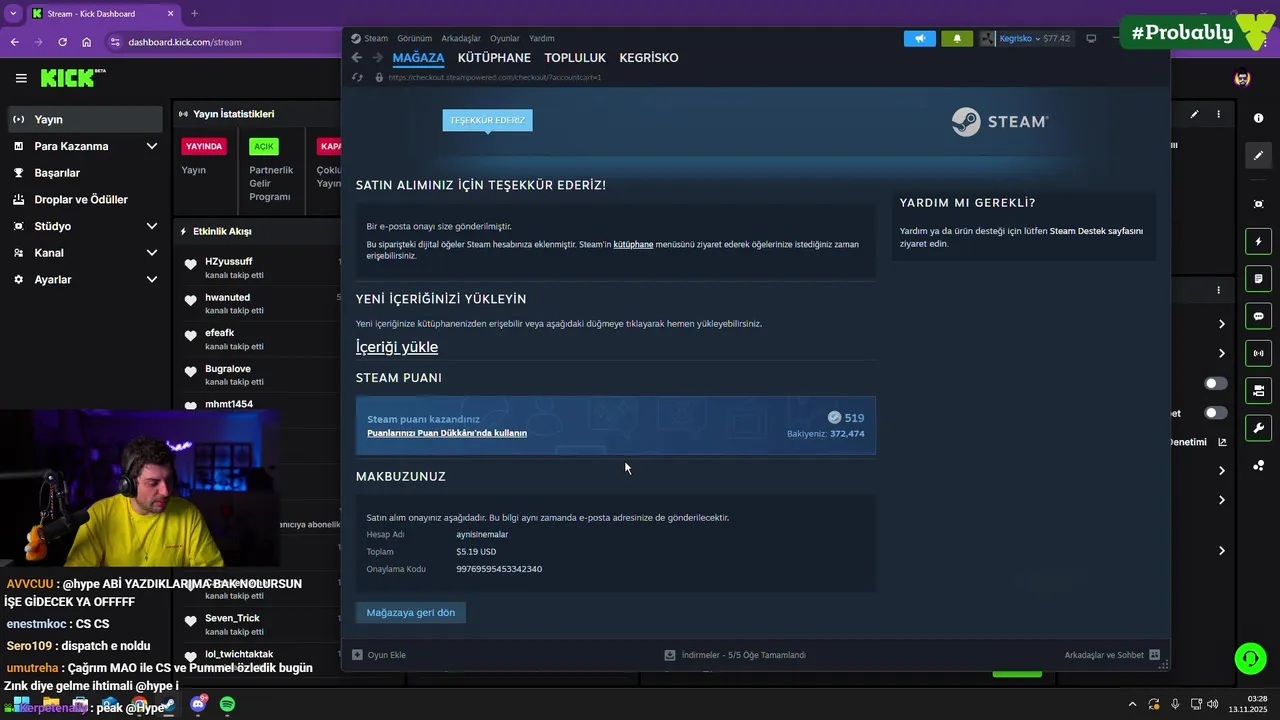
Task: Open the Oyunlar menu
Action: click(x=505, y=38)
